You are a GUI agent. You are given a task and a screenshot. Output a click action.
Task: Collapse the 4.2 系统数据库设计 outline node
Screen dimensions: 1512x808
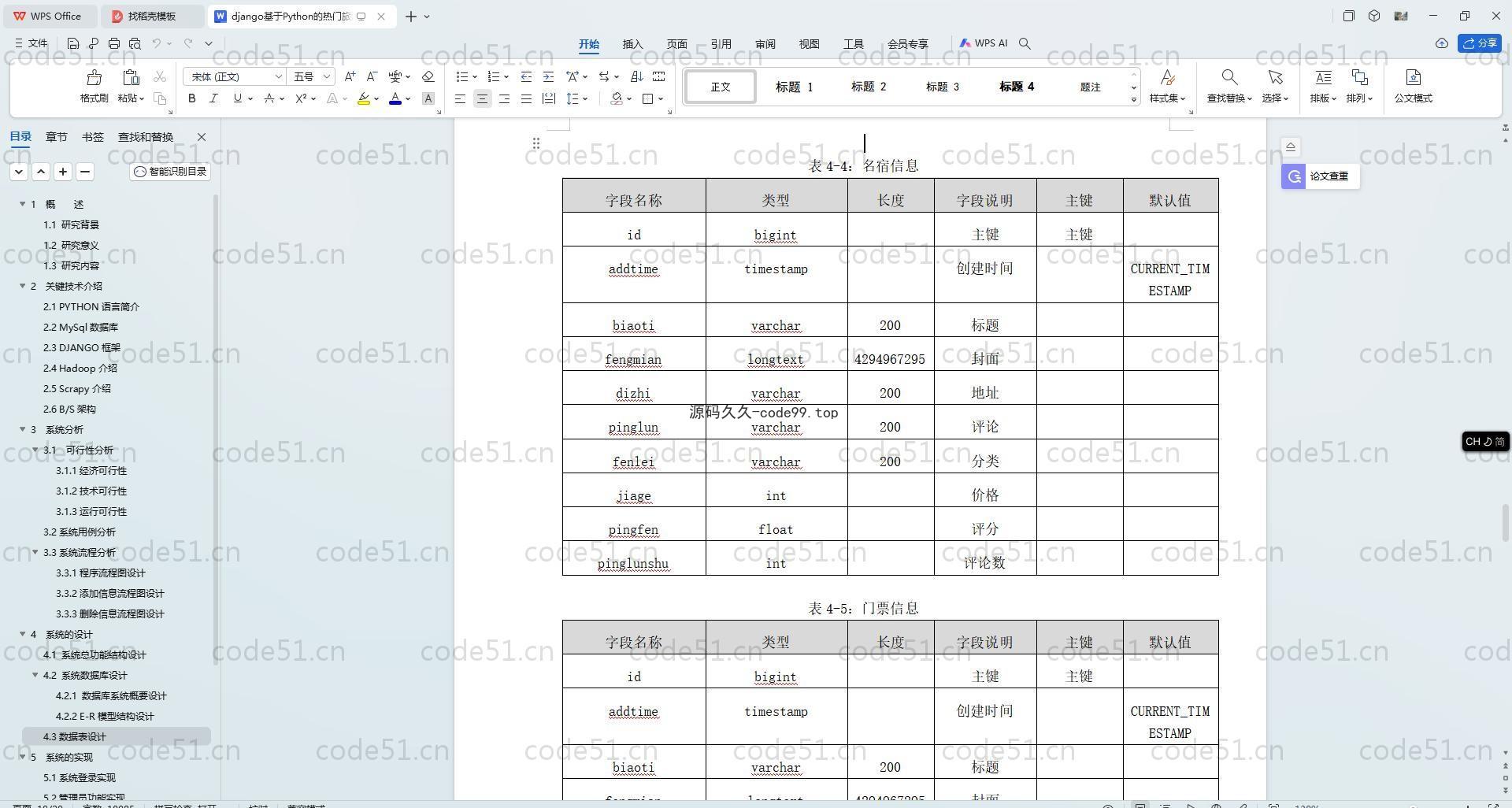[x=35, y=675]
